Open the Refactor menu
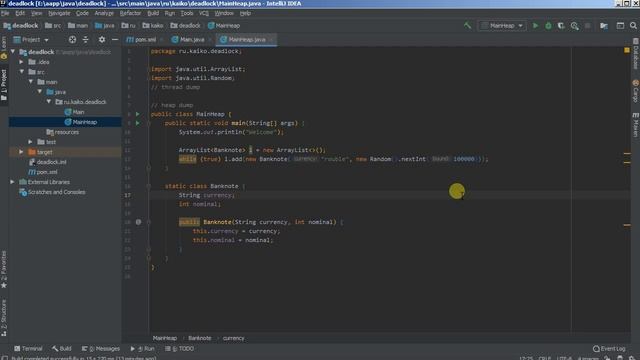The width and height of the screenshot is (640, 360). pos(130,13)
